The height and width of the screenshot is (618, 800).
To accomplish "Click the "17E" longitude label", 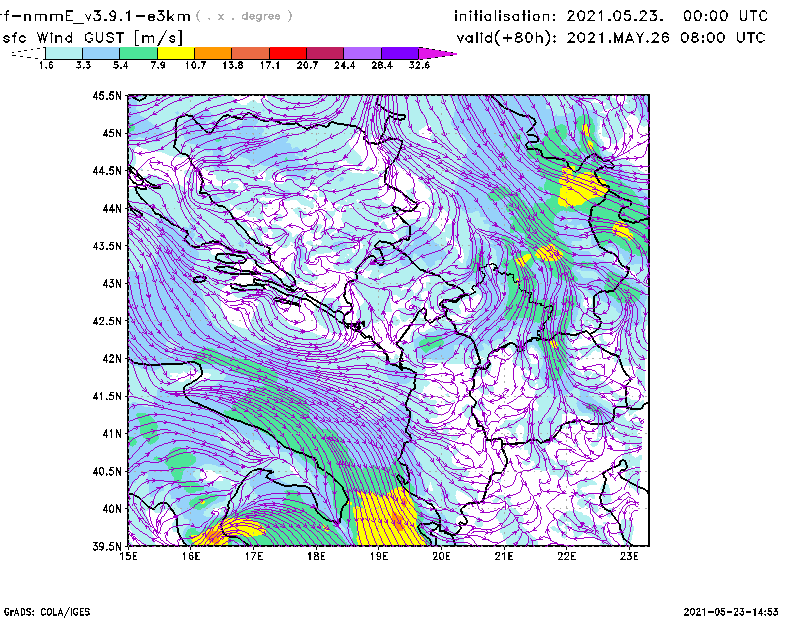I will 254,556.
